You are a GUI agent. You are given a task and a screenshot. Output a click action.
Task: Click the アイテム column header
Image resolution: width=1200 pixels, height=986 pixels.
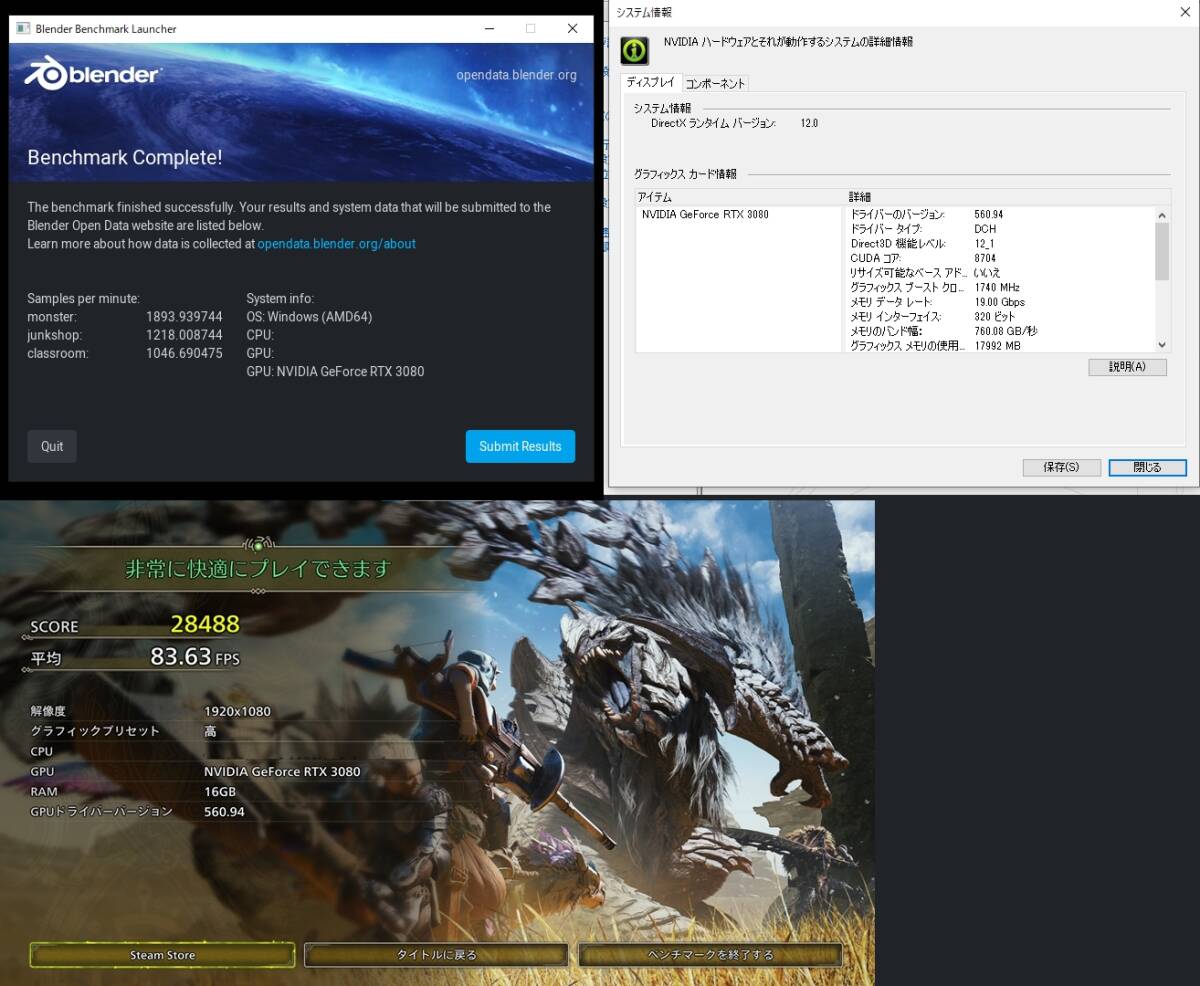click(741, 197)
